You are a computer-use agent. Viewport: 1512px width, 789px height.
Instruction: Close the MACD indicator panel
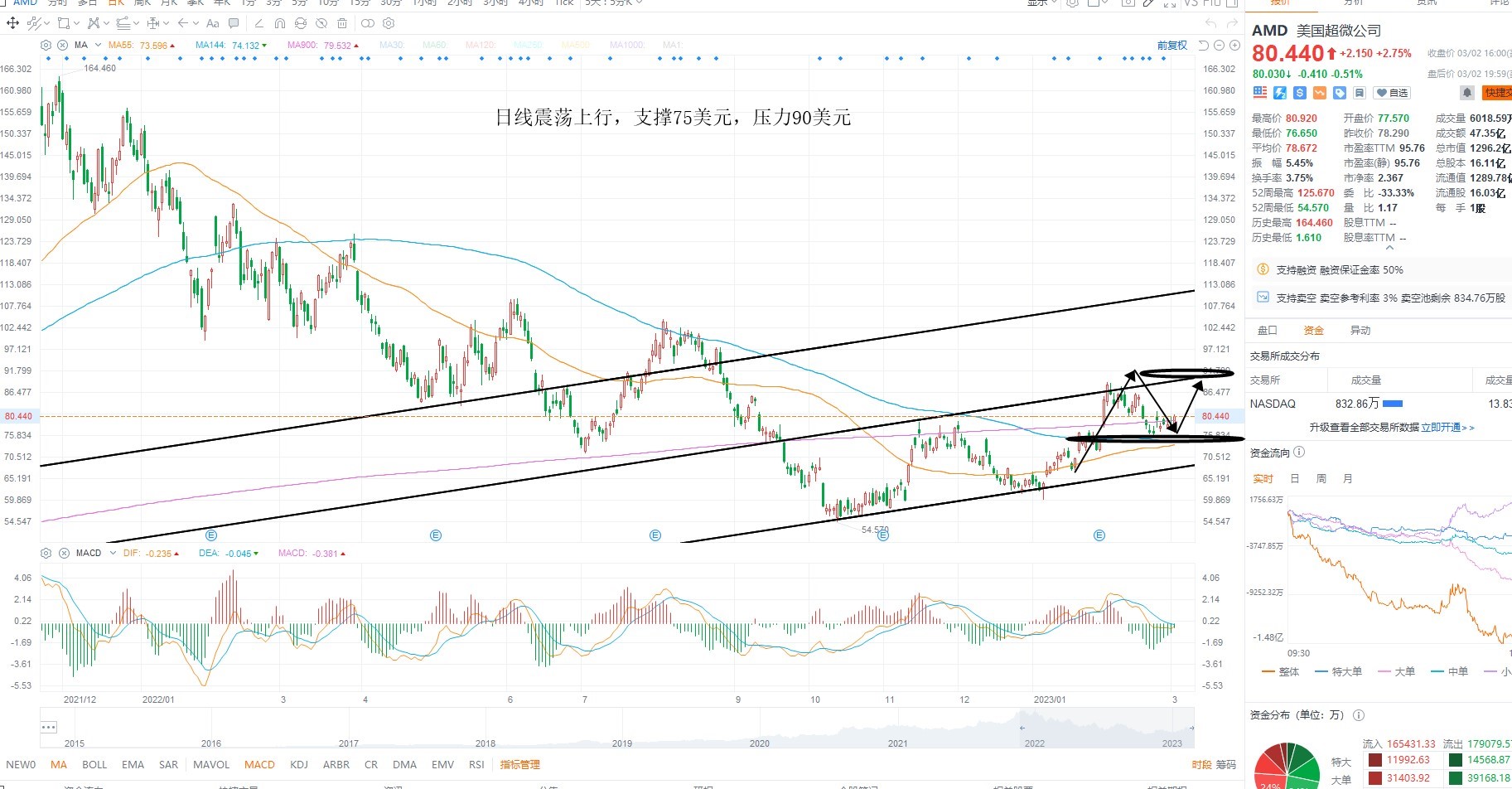click(62, 553)
